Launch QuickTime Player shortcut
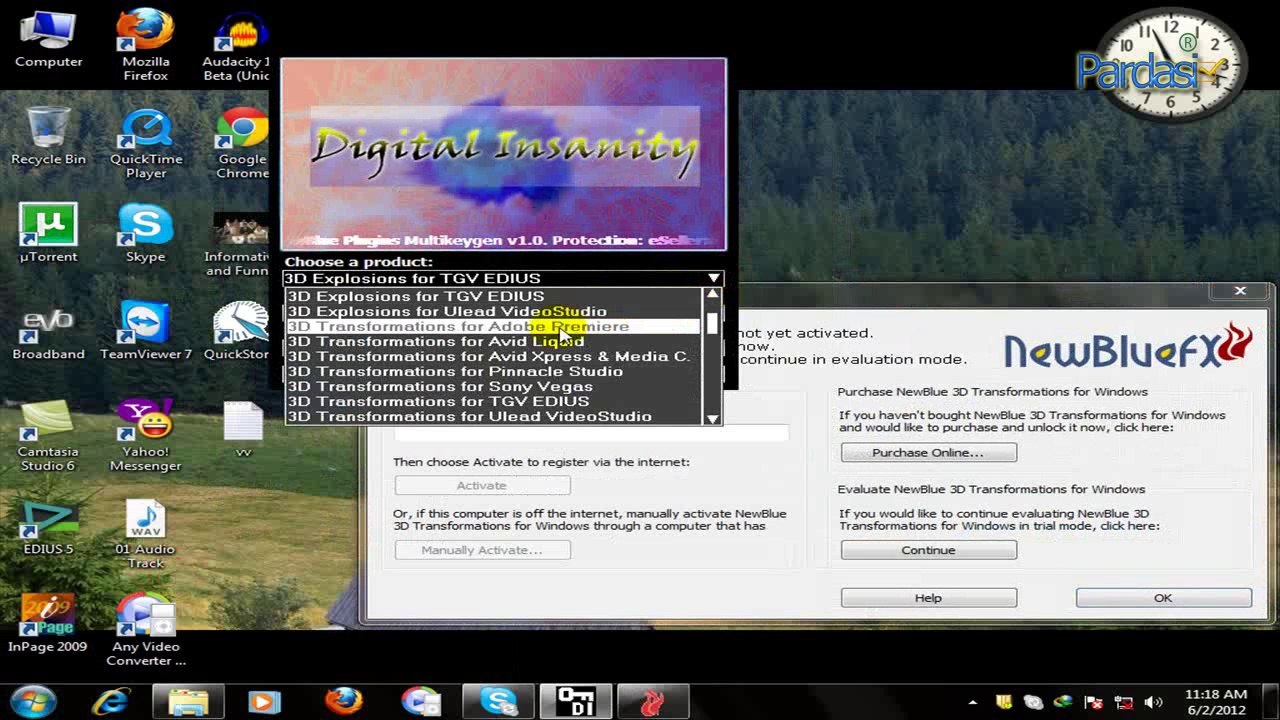This screenshot has width=1280, height=720. pyautogui.click(x=146, y=144)
